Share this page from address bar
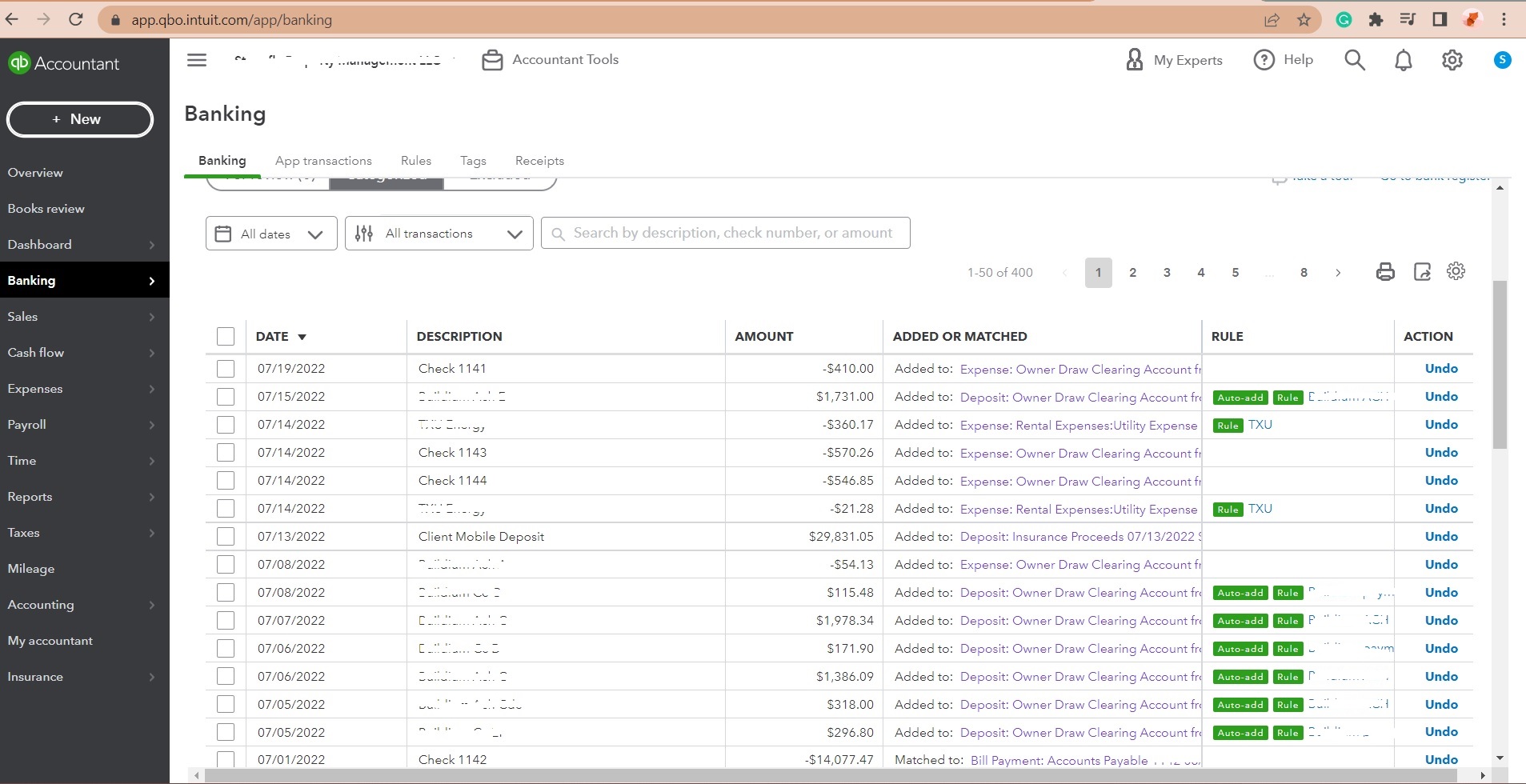1526x784 pixels. click(1272, 20)
